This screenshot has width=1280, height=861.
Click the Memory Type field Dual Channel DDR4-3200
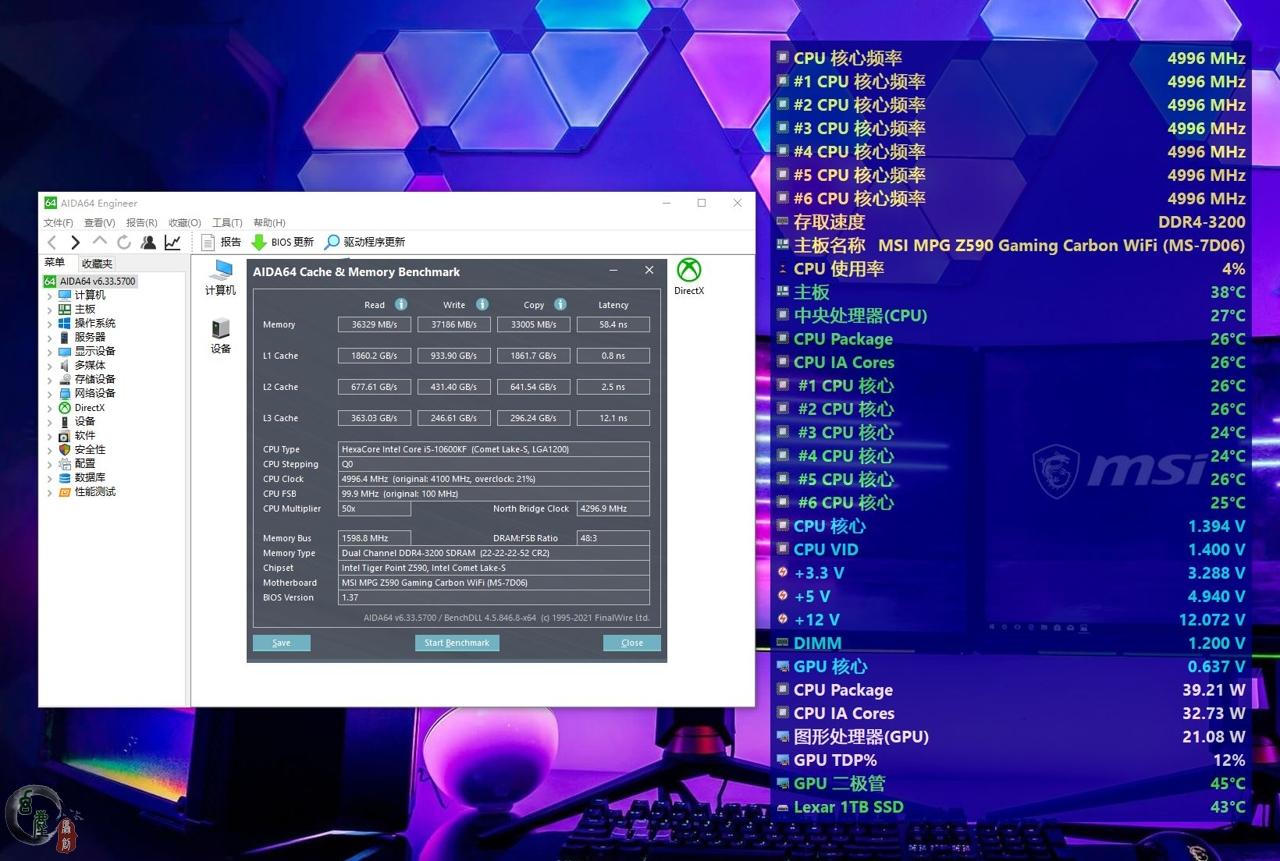tap(494, 553)
